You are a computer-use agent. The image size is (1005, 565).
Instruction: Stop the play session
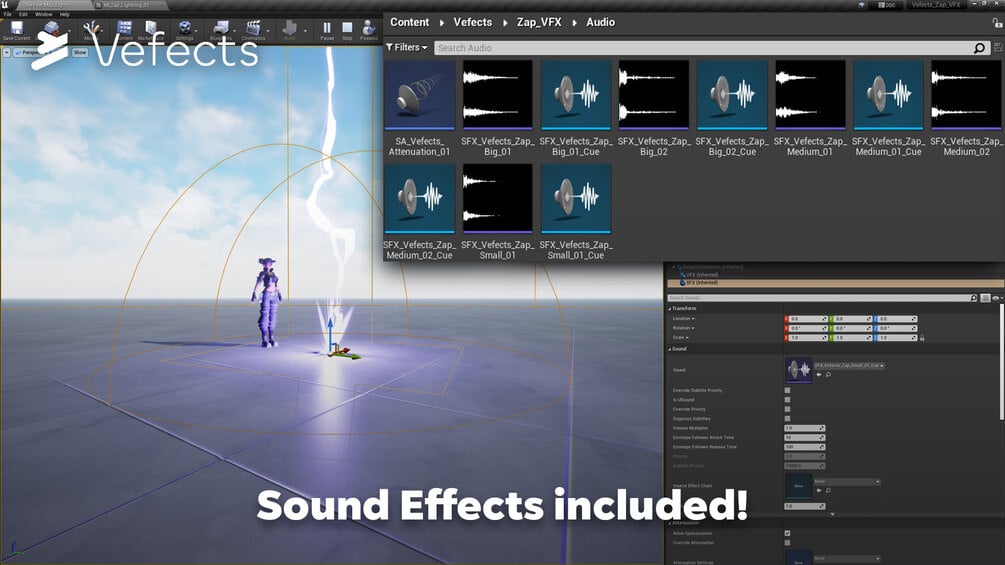pos(347,30)
